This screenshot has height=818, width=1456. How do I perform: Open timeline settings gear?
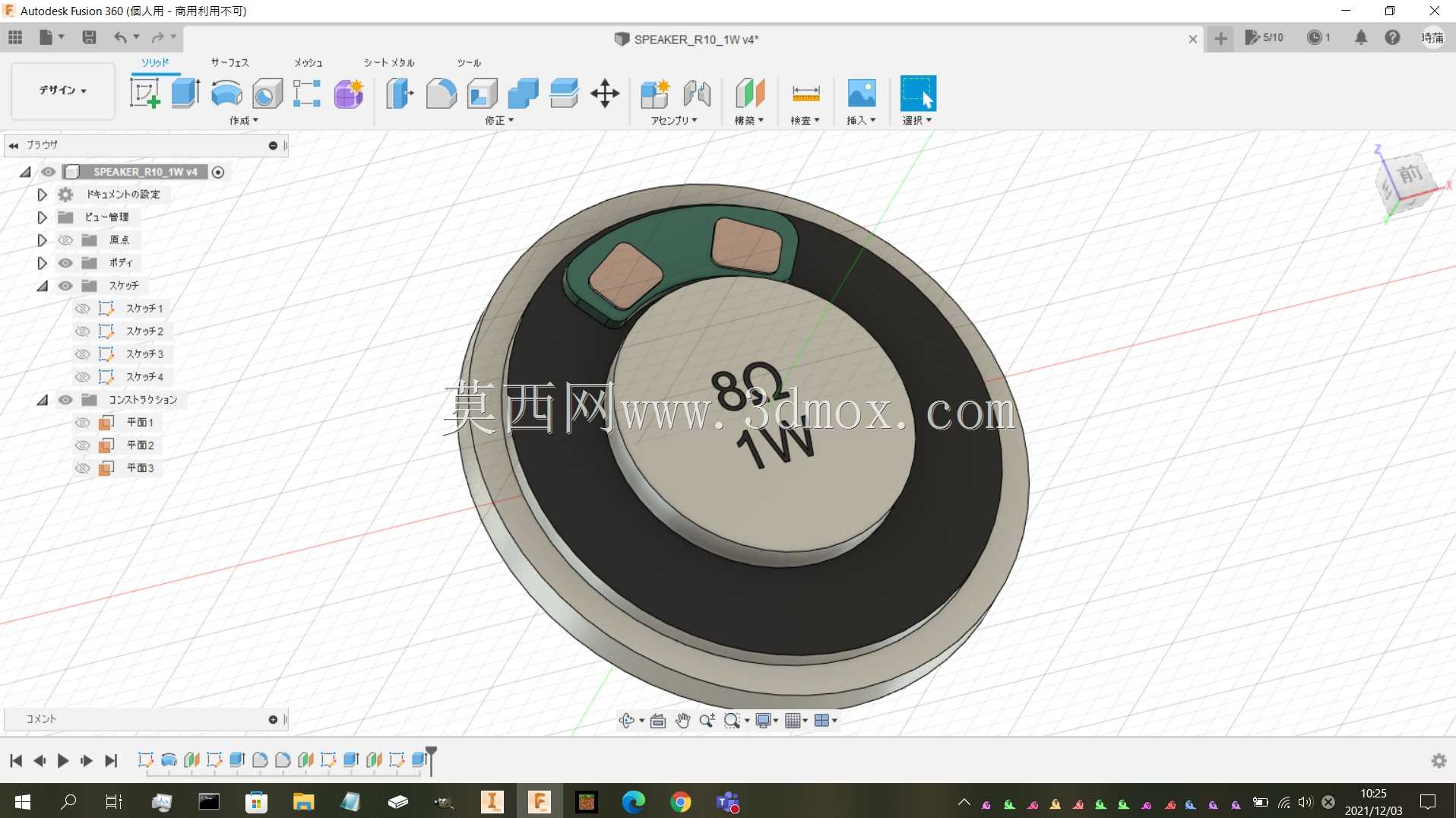pos(1439,761)
